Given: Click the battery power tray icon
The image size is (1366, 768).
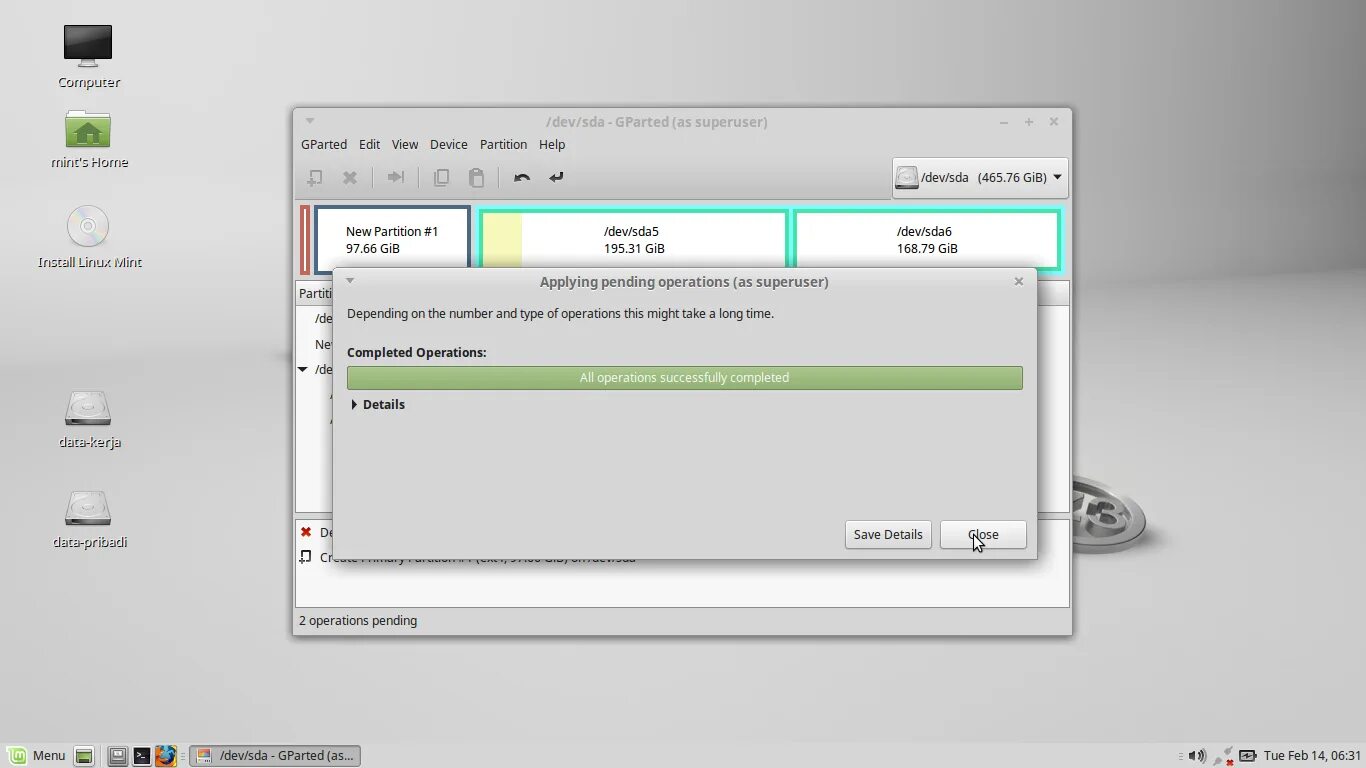Looking at the screenshot, I should pyautogui.click(x=1248, y=756).
